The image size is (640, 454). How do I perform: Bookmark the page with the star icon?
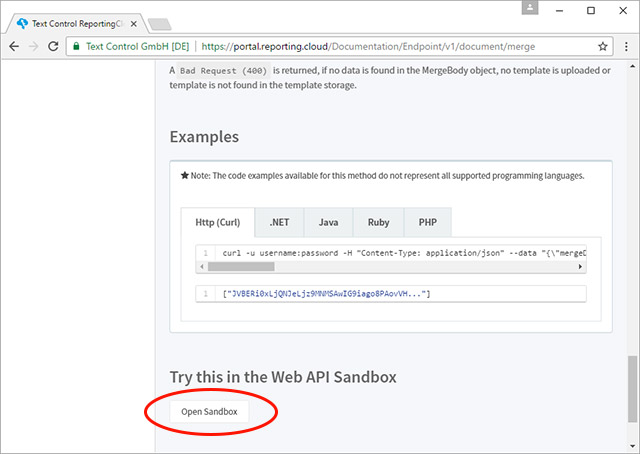(602, 47)
